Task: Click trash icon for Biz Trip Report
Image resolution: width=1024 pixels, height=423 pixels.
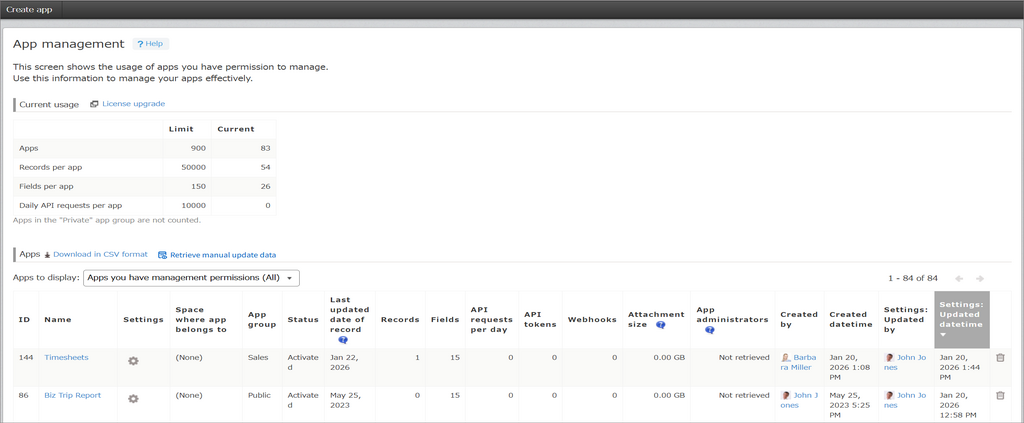Action: (x=1000, y=395)
